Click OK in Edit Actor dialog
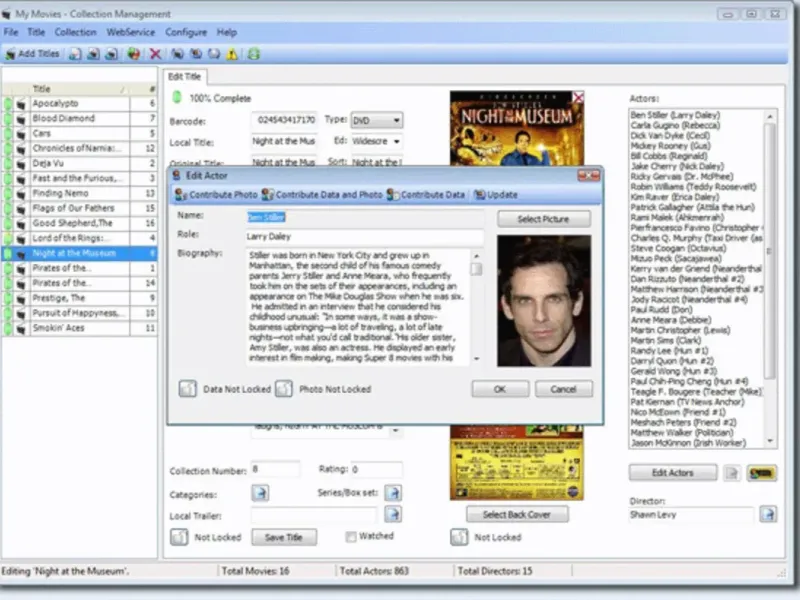 500,389
